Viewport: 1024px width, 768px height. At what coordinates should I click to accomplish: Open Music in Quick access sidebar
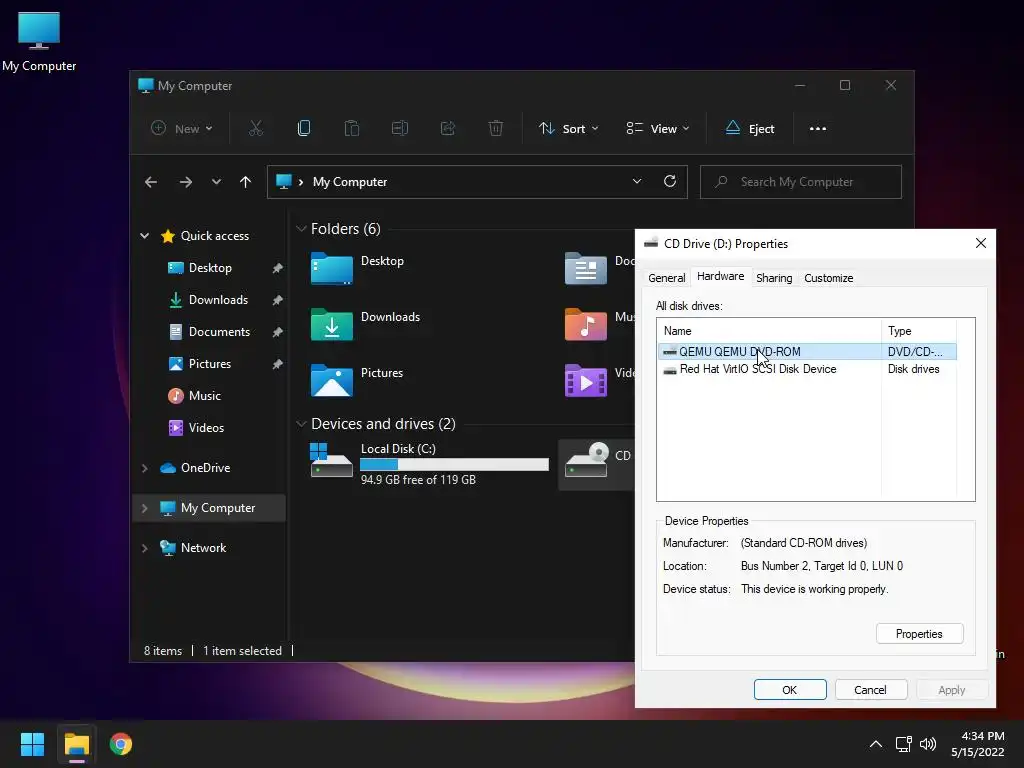pyautogui.click(x=204, y=396)
